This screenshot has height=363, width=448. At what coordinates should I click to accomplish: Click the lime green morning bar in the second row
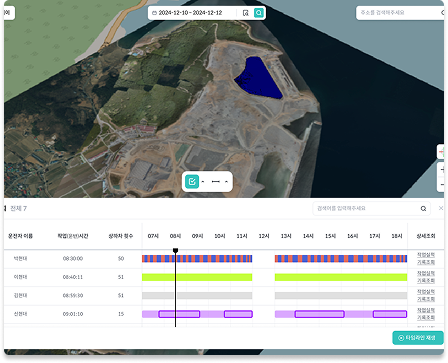[197, 277]
